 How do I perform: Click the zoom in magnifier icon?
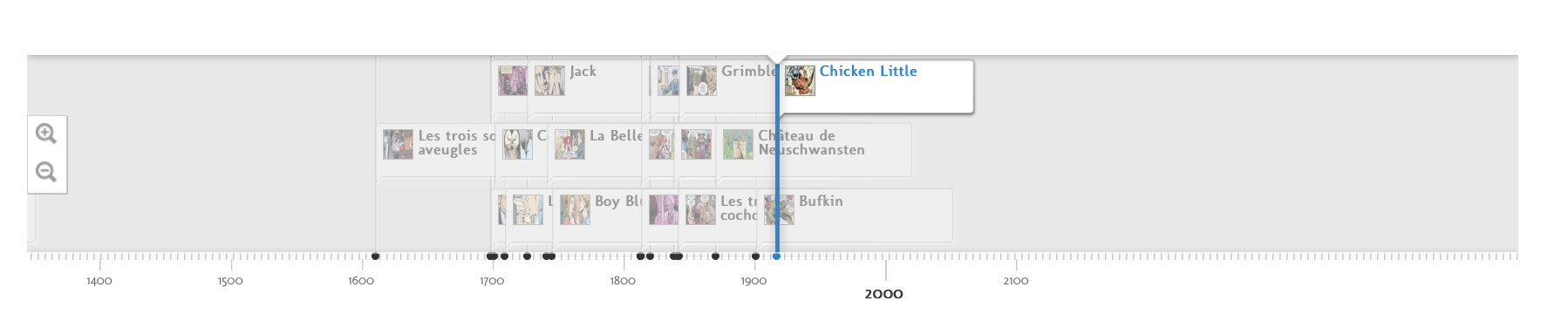coord(46,133)
